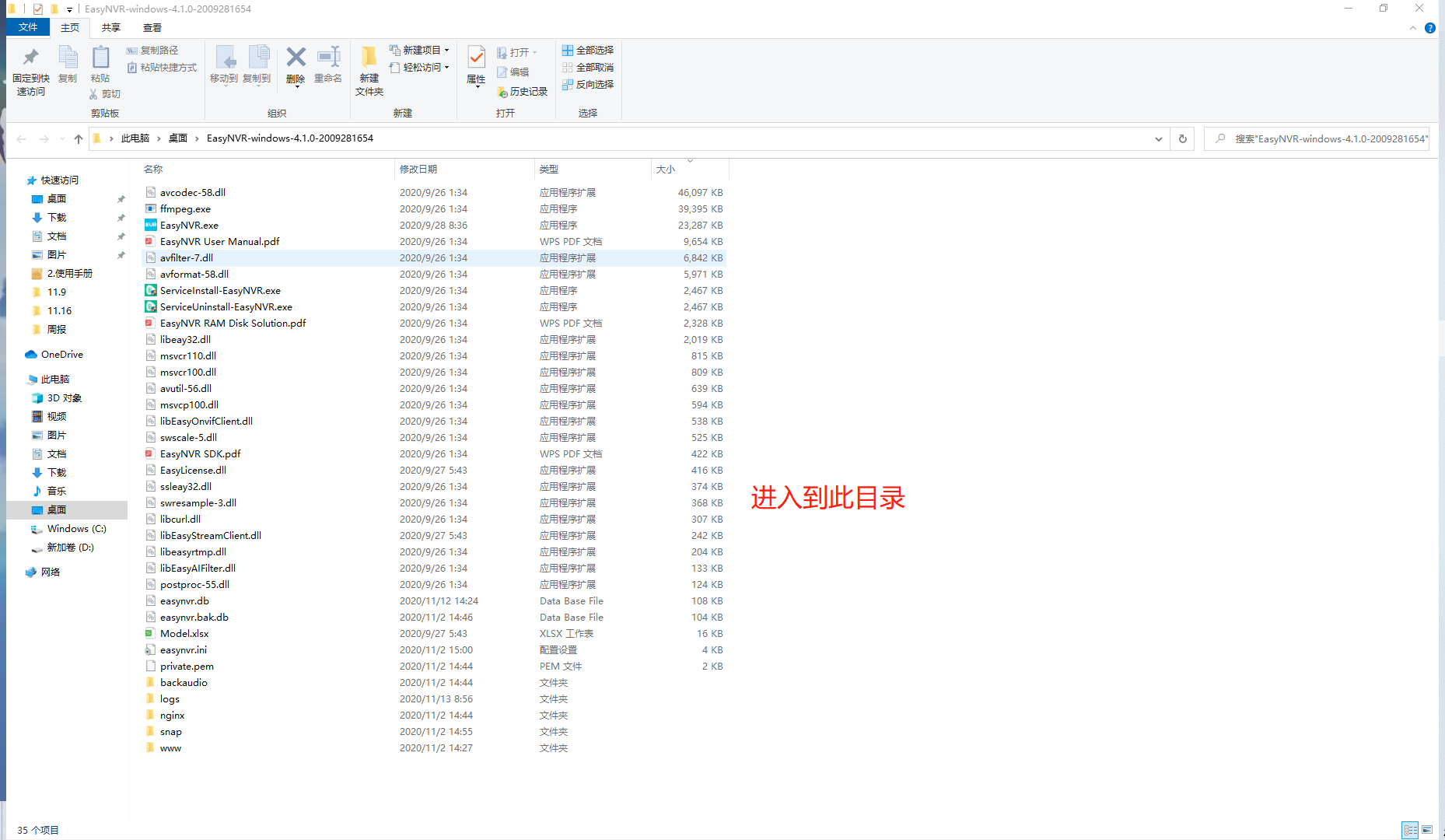
Task: Open the File (文件) tab
Action: tap(28, 27)
